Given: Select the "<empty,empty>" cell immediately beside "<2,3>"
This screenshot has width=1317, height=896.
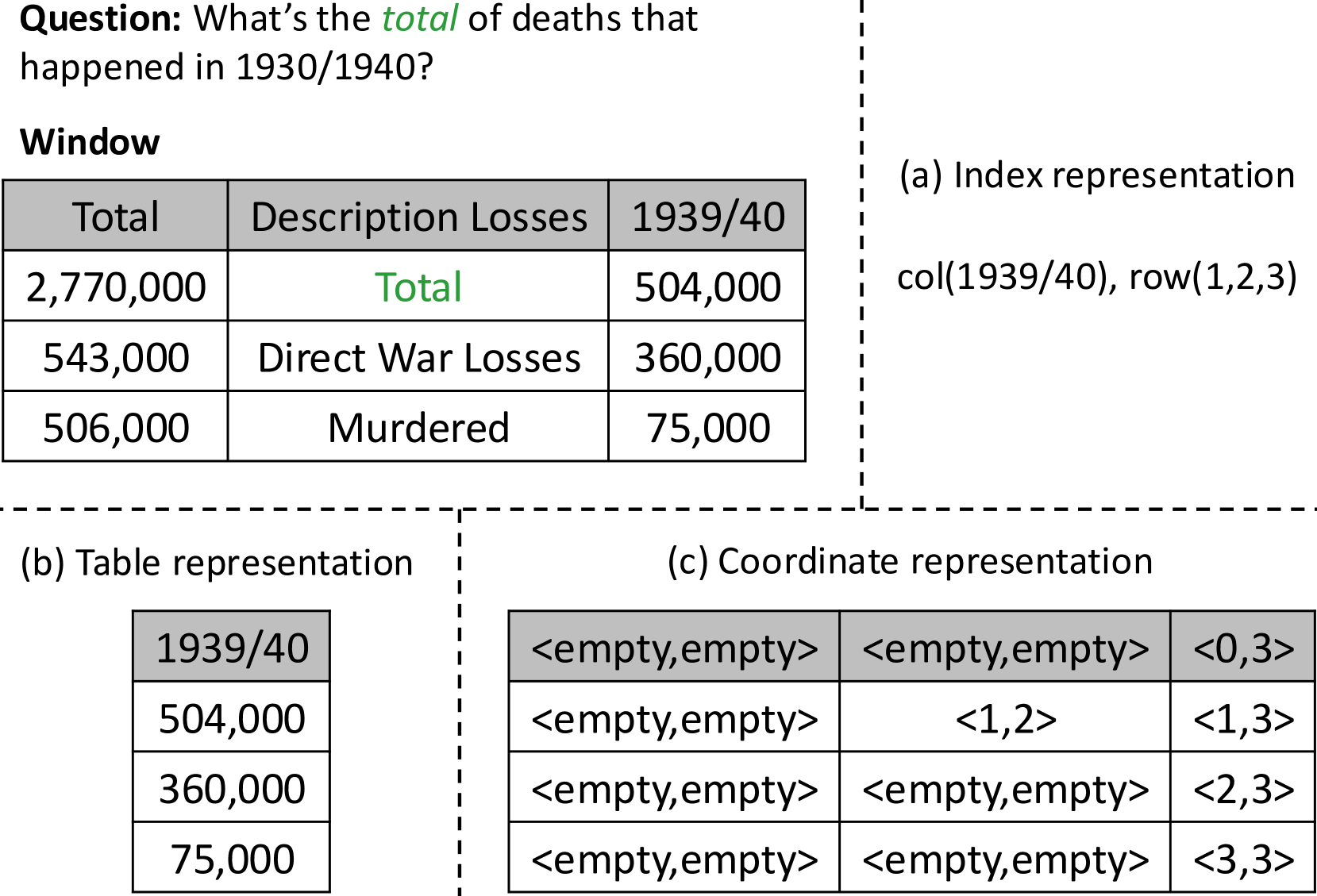Looking at the screenshot, I should click(x=1005, y=787).
